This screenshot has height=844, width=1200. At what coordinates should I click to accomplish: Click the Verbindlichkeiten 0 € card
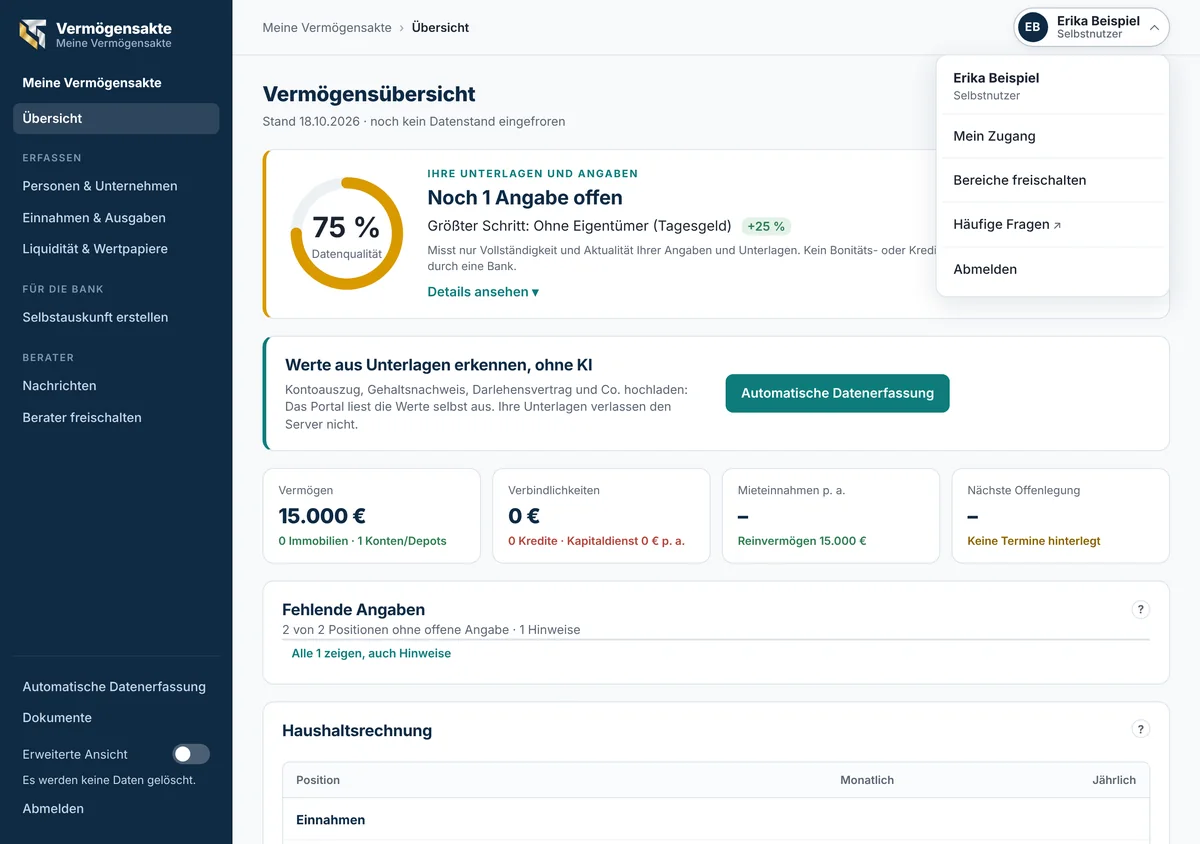pyautogui.click(x=601, y=516)
